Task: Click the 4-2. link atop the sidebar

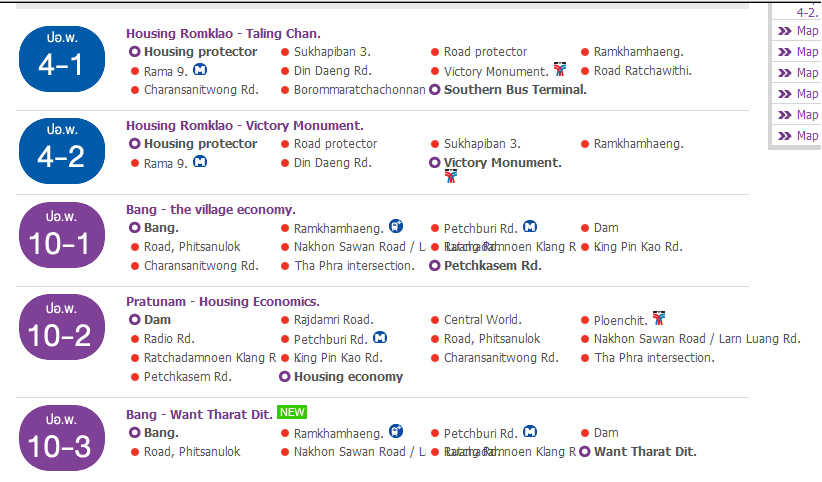Action: point(807,13)
